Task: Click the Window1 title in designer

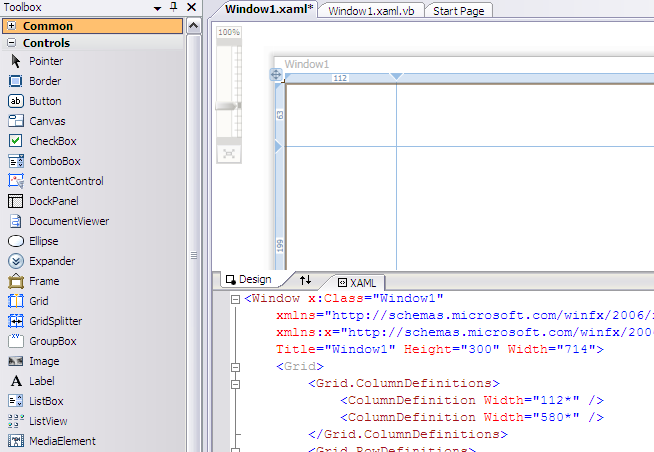Action: click(307, 64)
